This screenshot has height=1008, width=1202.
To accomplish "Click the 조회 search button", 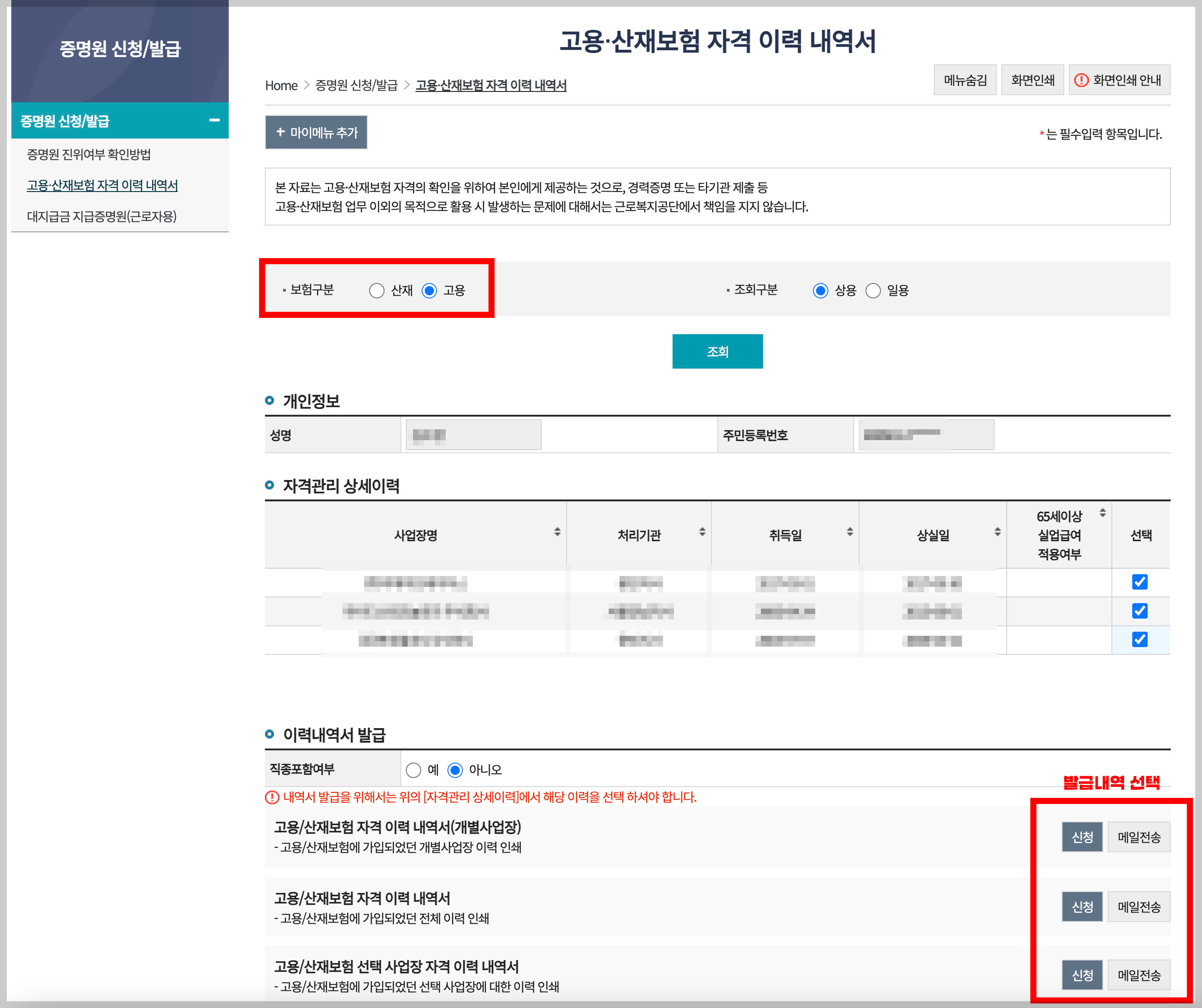I will pyautogui.click(x=717, y=351).
